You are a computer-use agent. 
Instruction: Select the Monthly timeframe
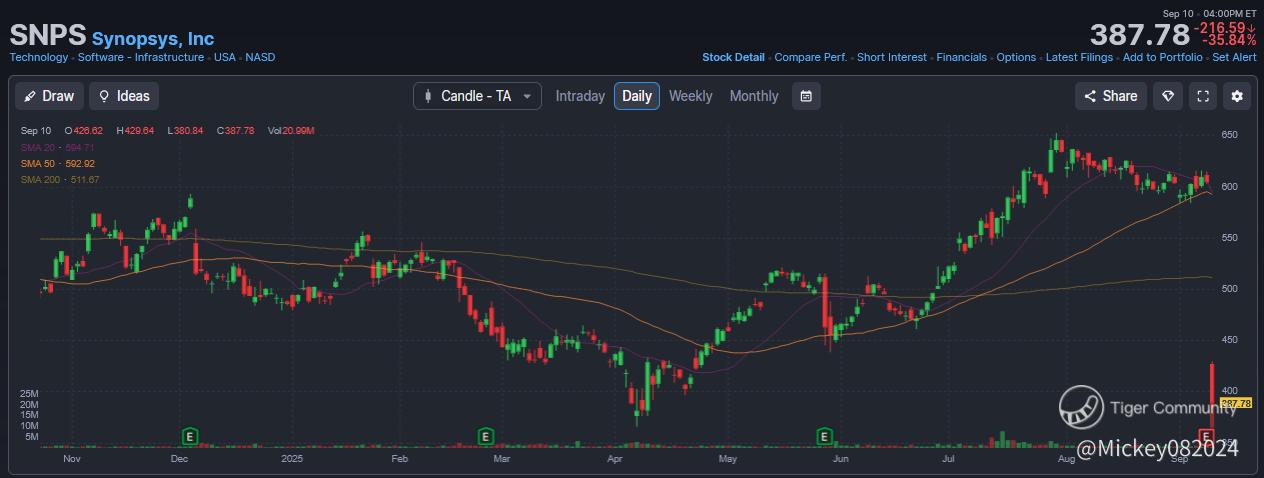click(753, 96)
